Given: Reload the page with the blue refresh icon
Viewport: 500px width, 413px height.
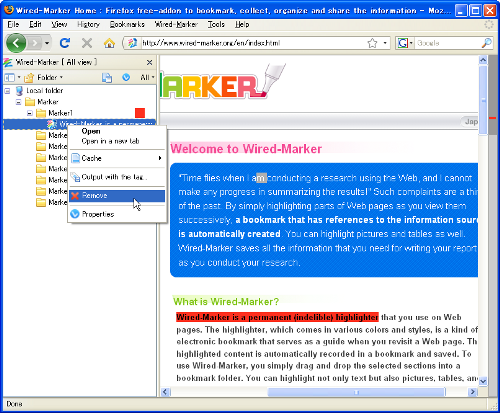Looking at the screenshot, I should pyautogui.click(x=65, y=43).
